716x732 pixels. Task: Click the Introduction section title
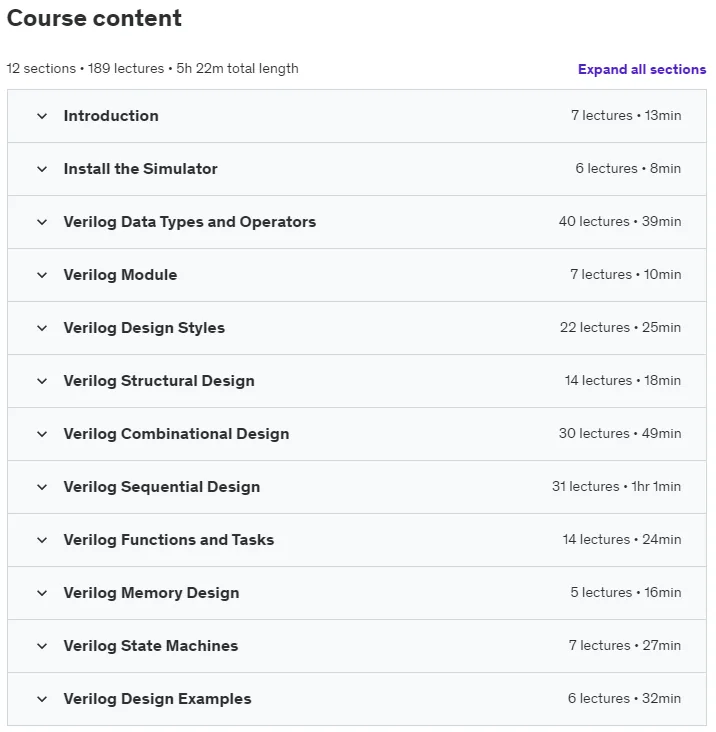click(x=111, y=116)
